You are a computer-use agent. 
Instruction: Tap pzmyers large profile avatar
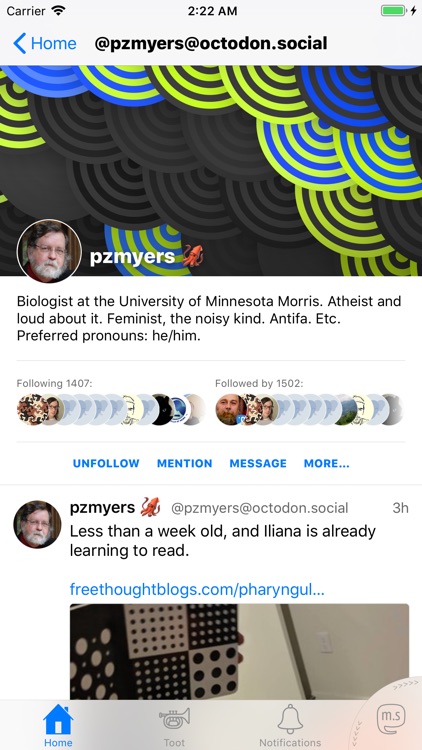pyautogui.click(x=49, y=252)
